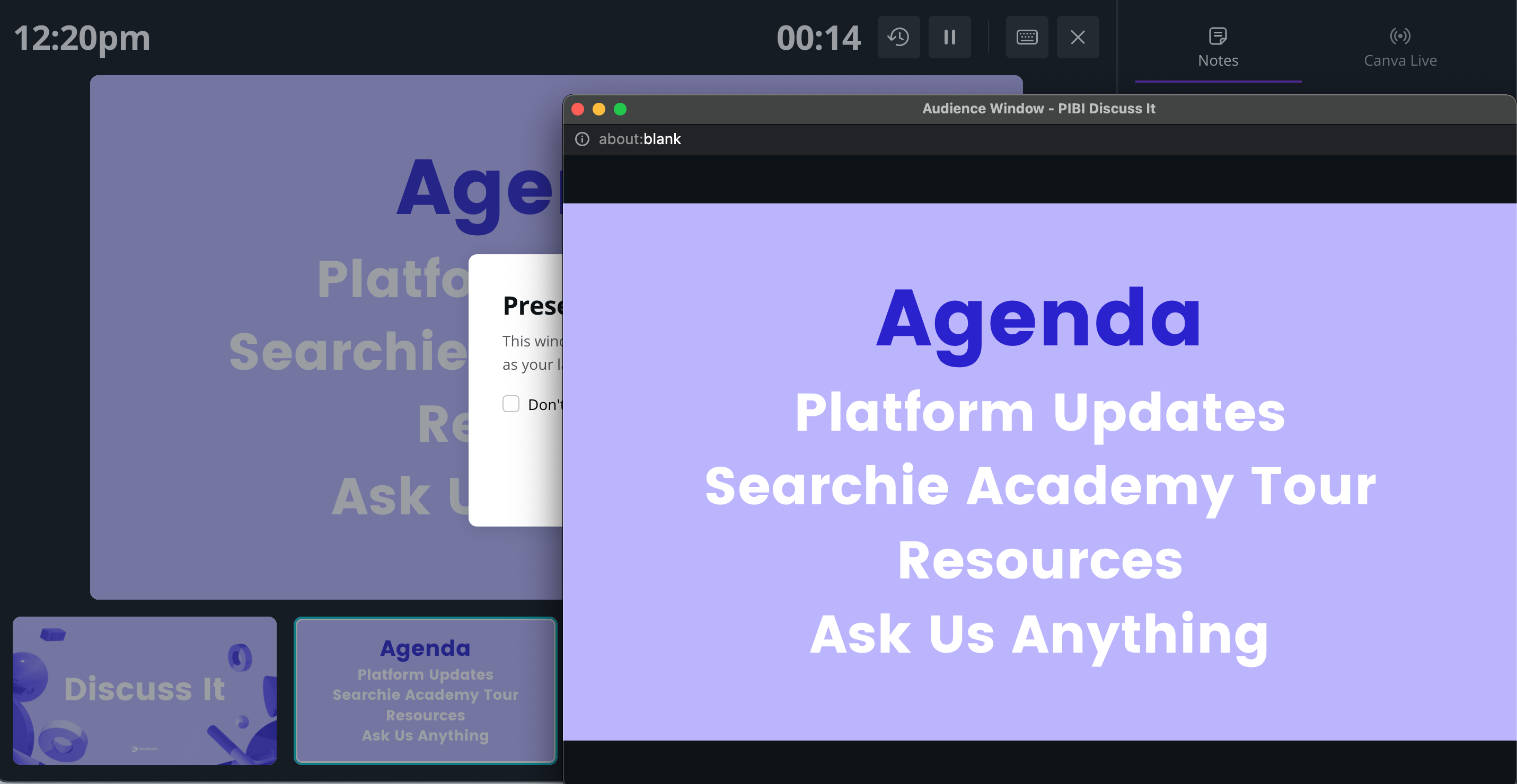Tick the Don't show again checkbox

tap(510, 404)
